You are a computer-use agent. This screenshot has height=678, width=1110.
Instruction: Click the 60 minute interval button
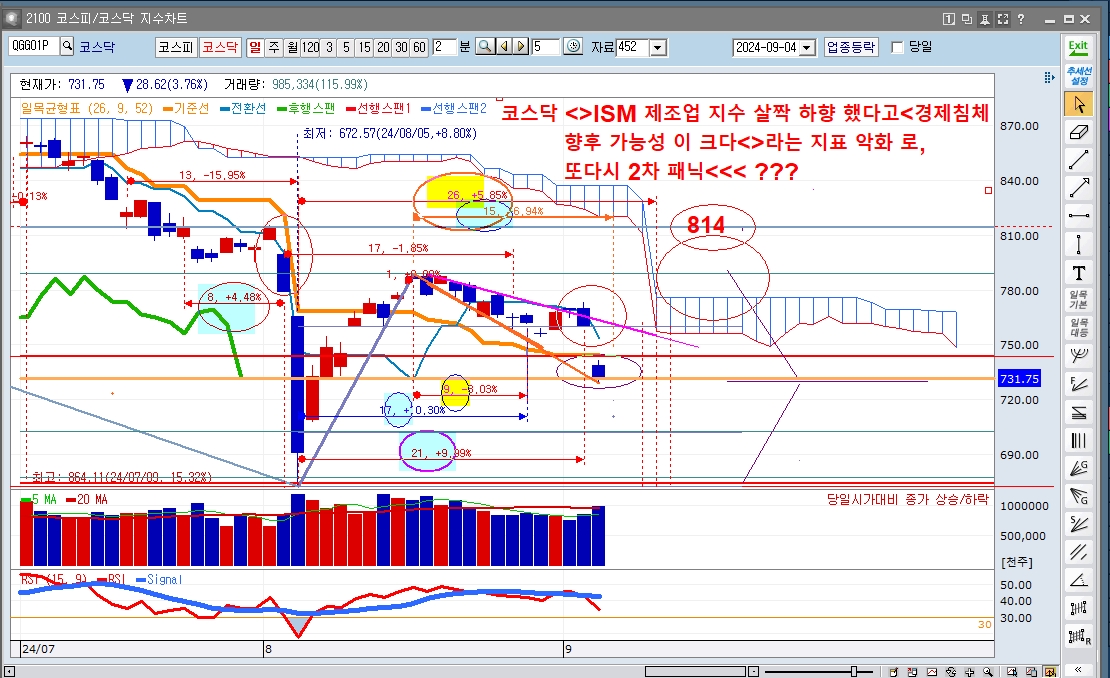[419, 46]
